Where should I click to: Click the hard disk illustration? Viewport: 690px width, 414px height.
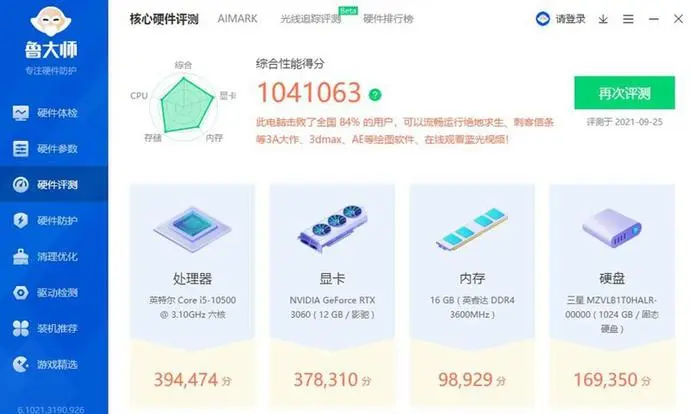point(612,228)
